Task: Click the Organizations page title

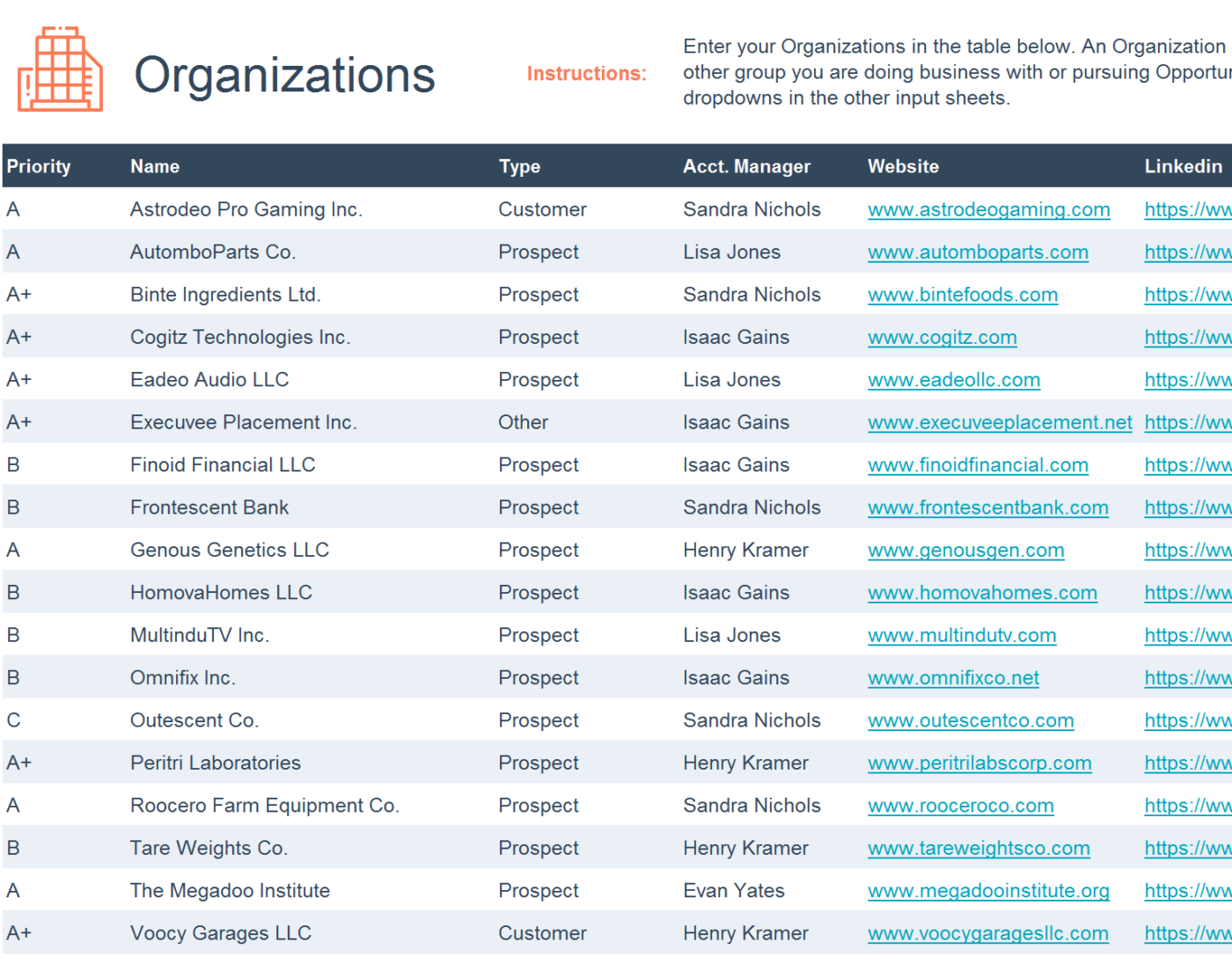Action: pos(284,76)
